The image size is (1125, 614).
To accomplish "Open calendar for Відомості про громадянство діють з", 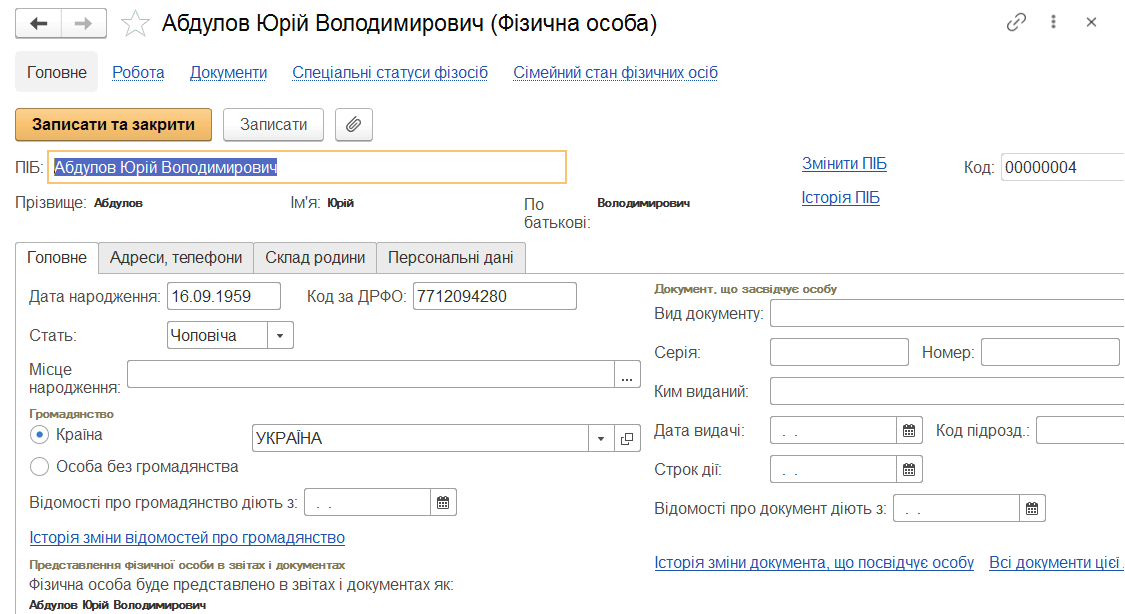I will (x=443, y=503).
